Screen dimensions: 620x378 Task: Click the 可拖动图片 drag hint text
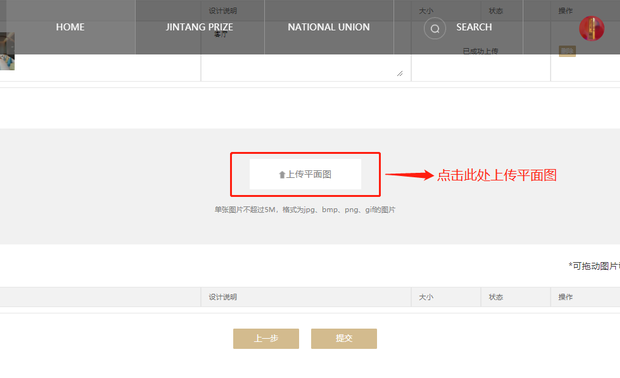pos(594,266)
